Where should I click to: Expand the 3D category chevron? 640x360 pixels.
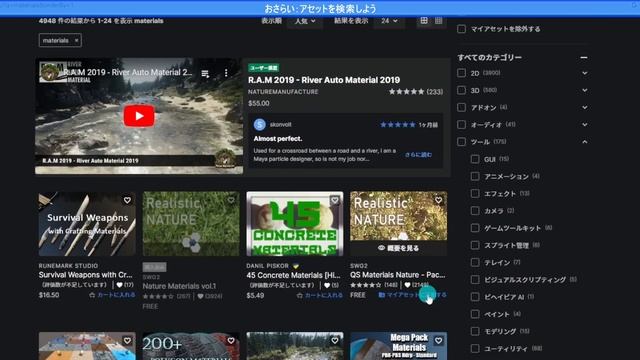tap(584, 90)
